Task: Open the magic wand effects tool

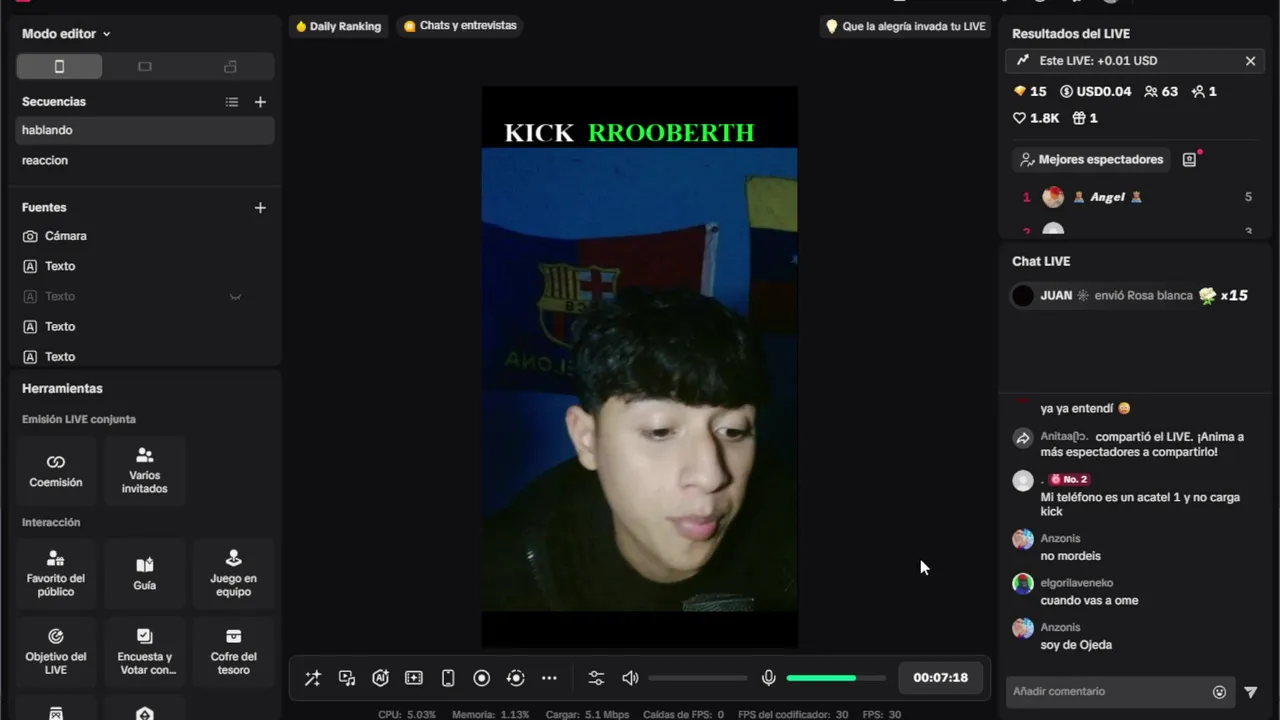Action: click(x=313, y=678)
